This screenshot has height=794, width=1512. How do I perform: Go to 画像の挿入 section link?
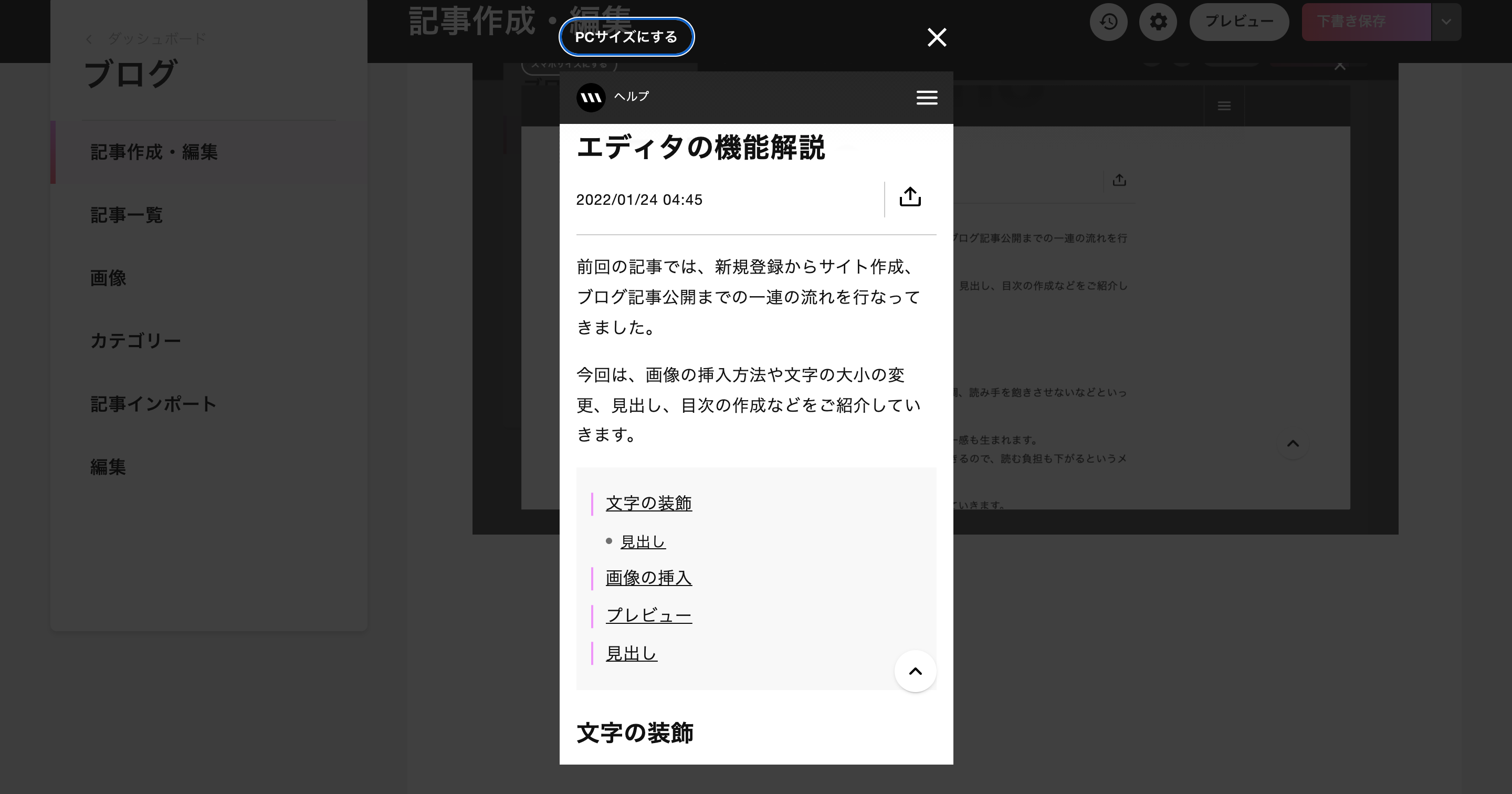pos(648,578)
